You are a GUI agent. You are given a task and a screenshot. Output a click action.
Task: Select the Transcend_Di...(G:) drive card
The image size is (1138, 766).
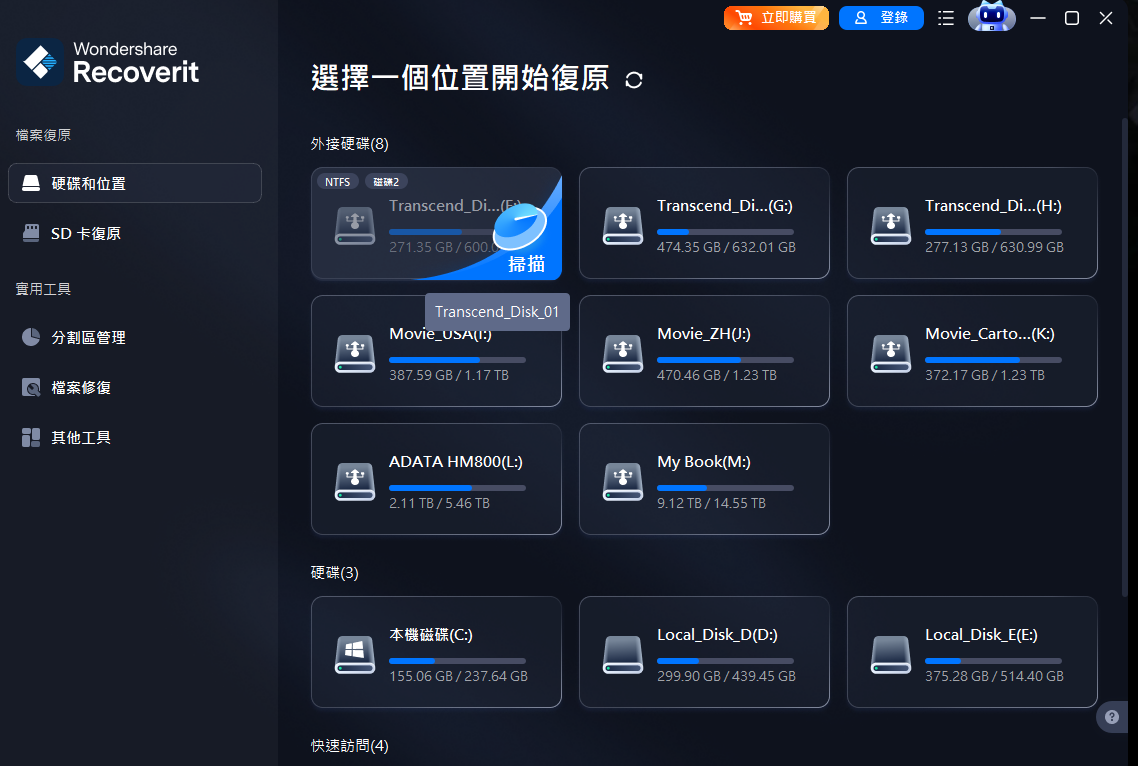coord(704,223)
